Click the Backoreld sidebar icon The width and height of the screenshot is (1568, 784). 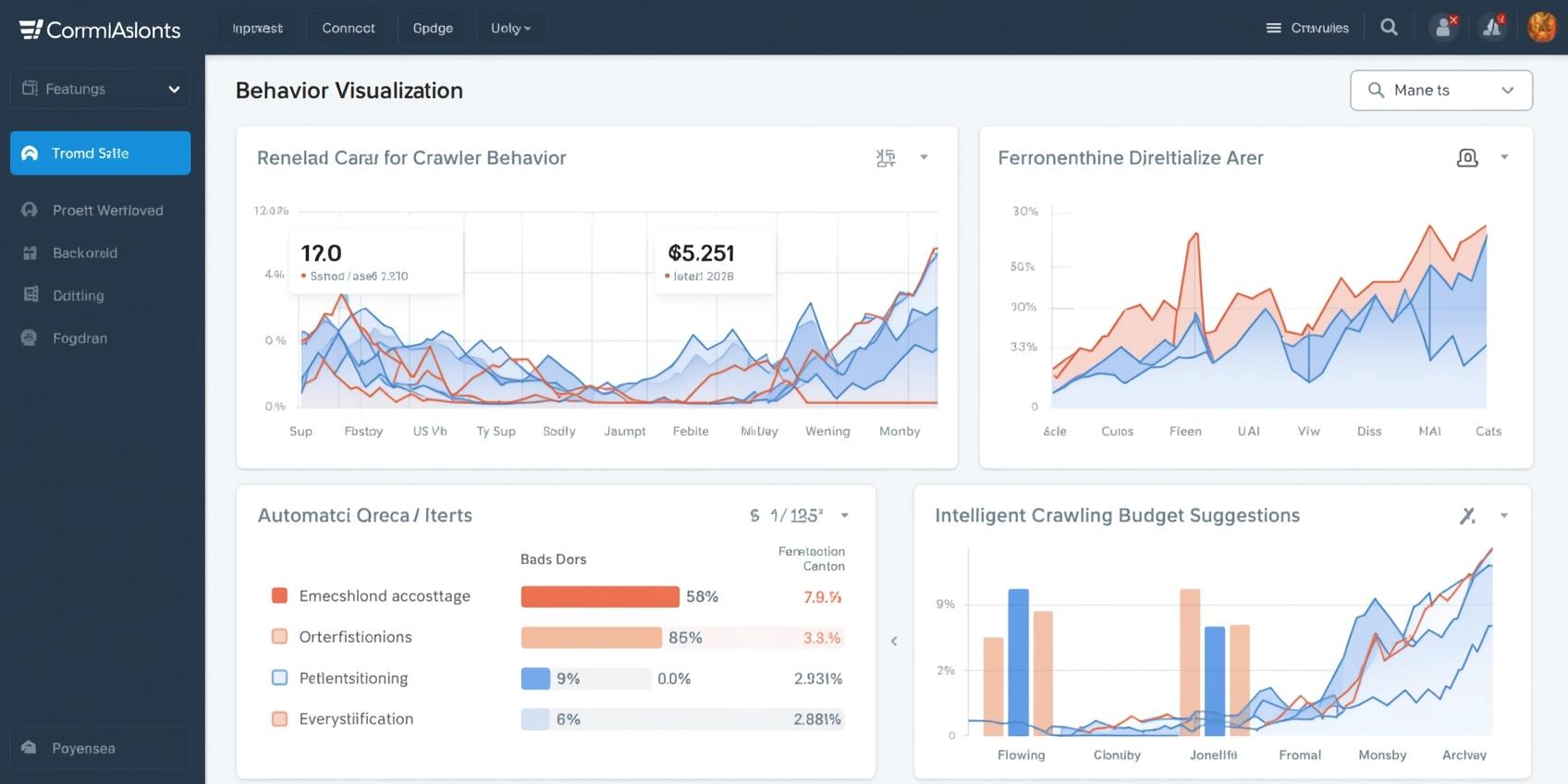pos(30,253)
